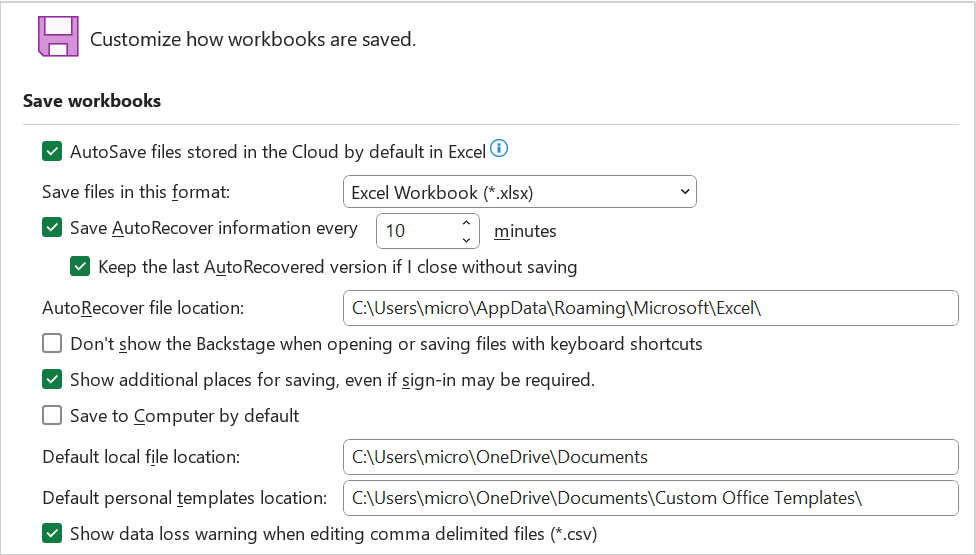Open the Save files in this format dropdown
This screenshot has height=555, width=976.
click(x=519, y=192)
